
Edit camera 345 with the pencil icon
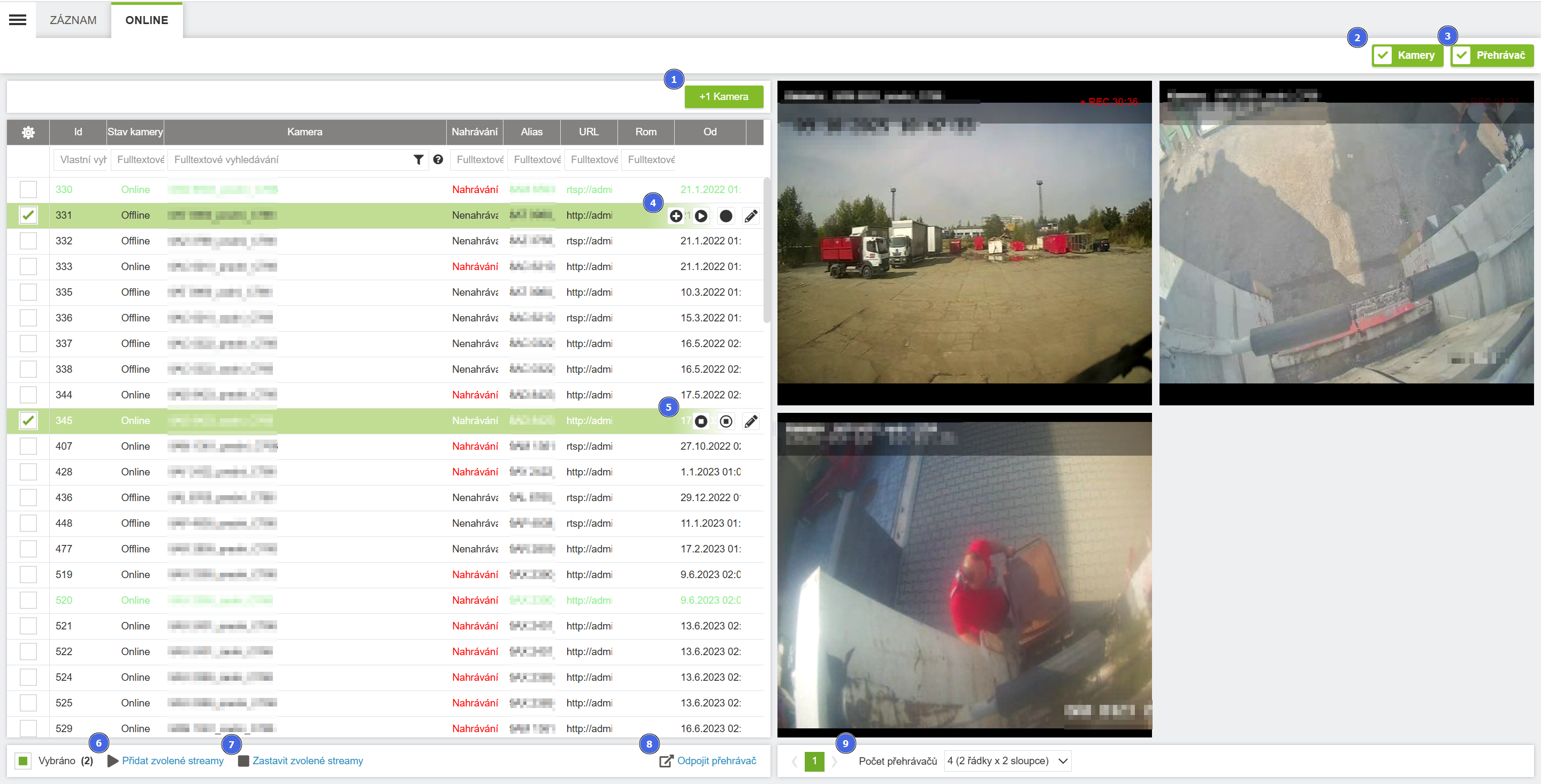751,421
